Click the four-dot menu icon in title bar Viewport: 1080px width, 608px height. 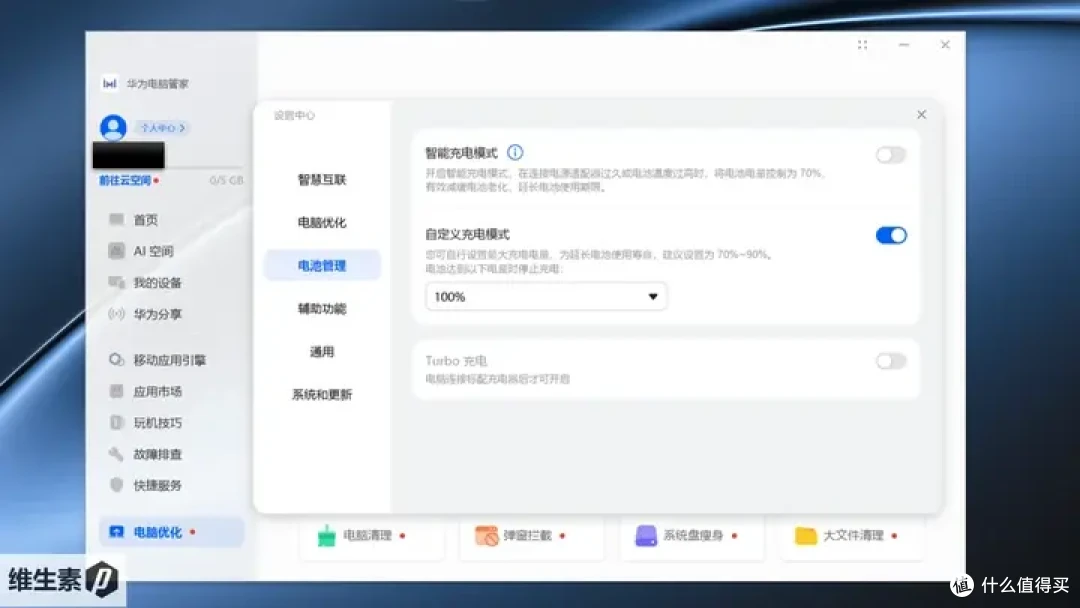click(x=862, y=45)
